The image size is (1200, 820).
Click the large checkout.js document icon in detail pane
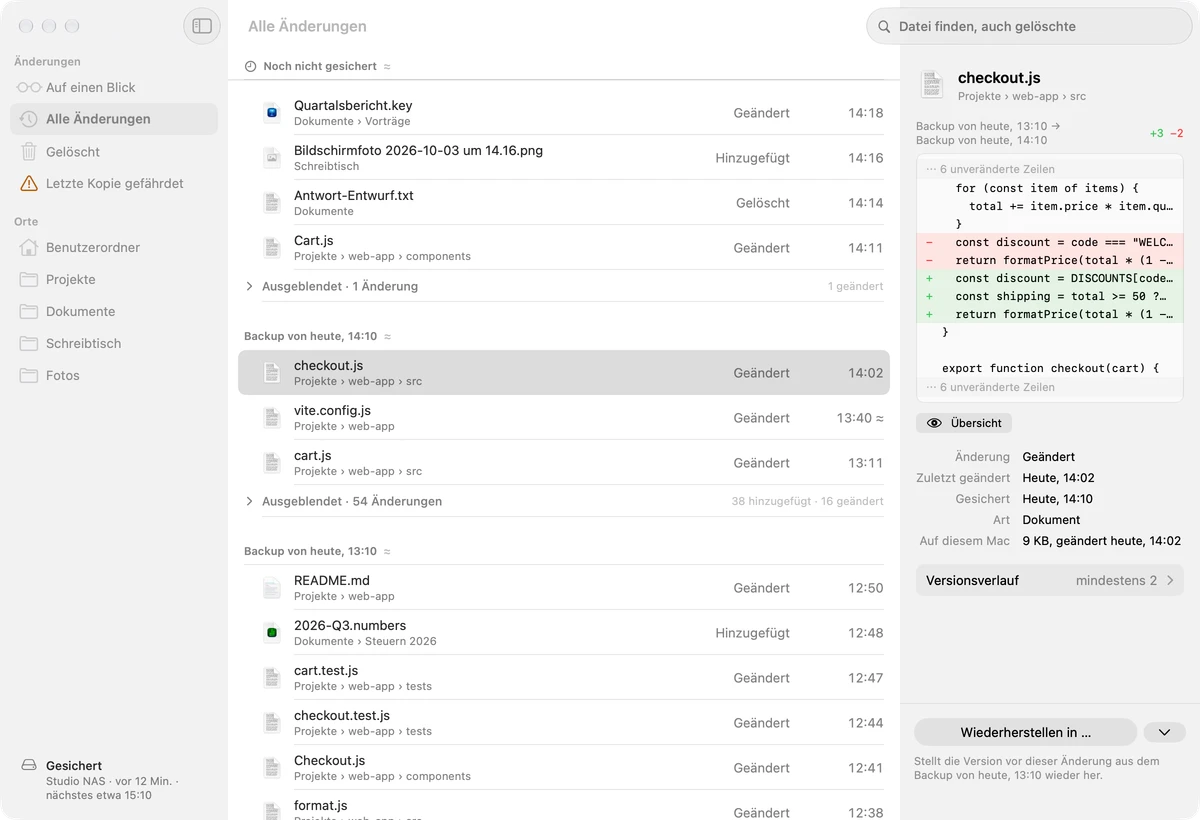click(932, 85)
